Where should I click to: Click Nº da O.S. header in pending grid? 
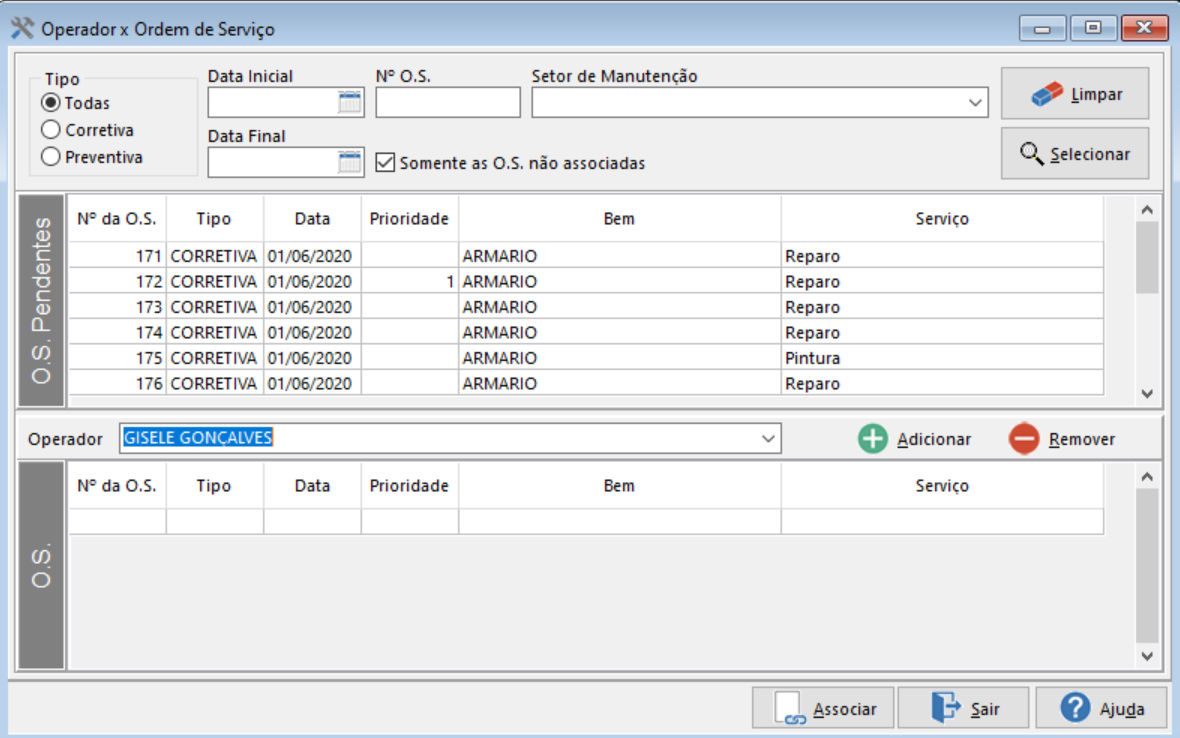tap(117, 219)
